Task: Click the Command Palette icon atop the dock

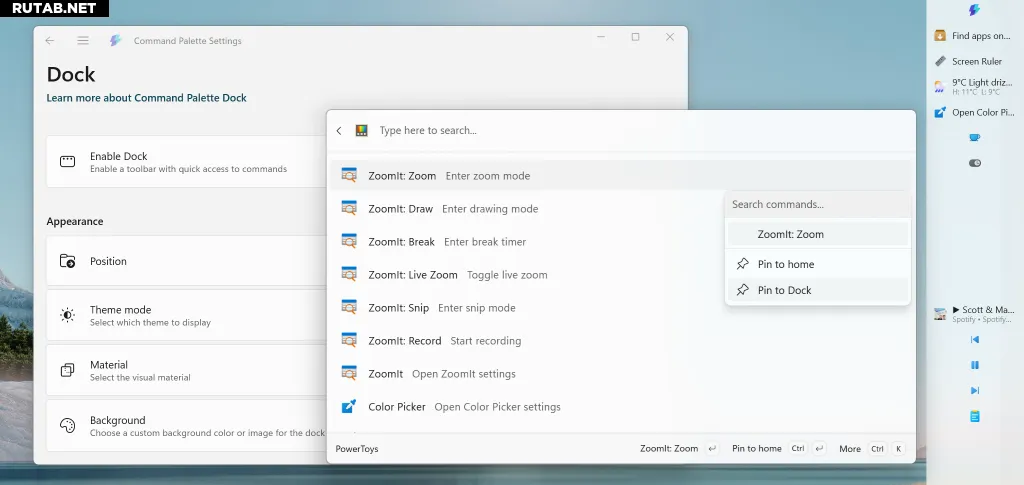Action: [x=974, y=10]
